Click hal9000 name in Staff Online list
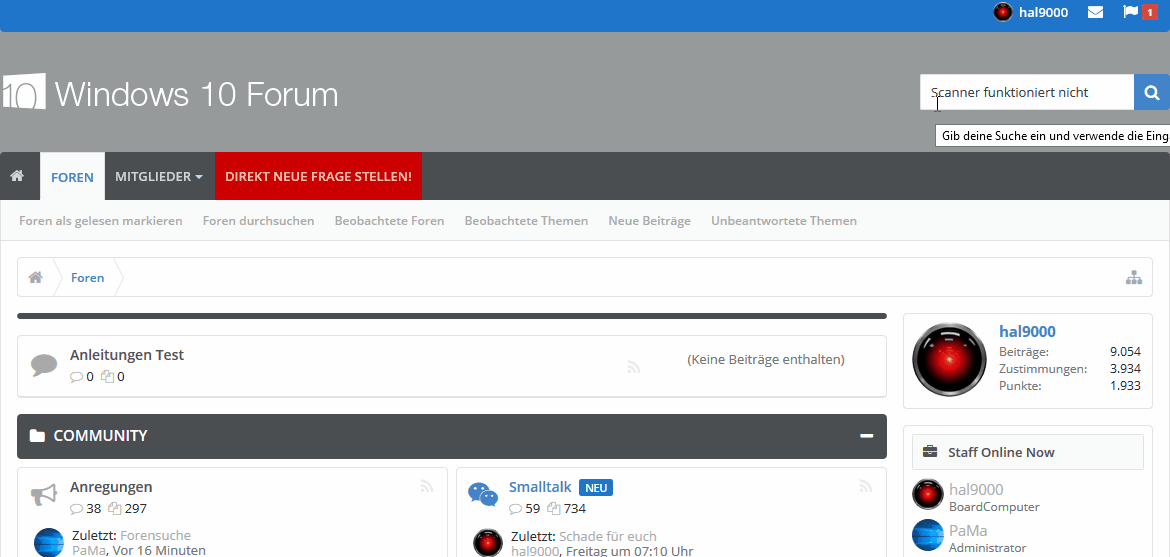 coord(976,490)
